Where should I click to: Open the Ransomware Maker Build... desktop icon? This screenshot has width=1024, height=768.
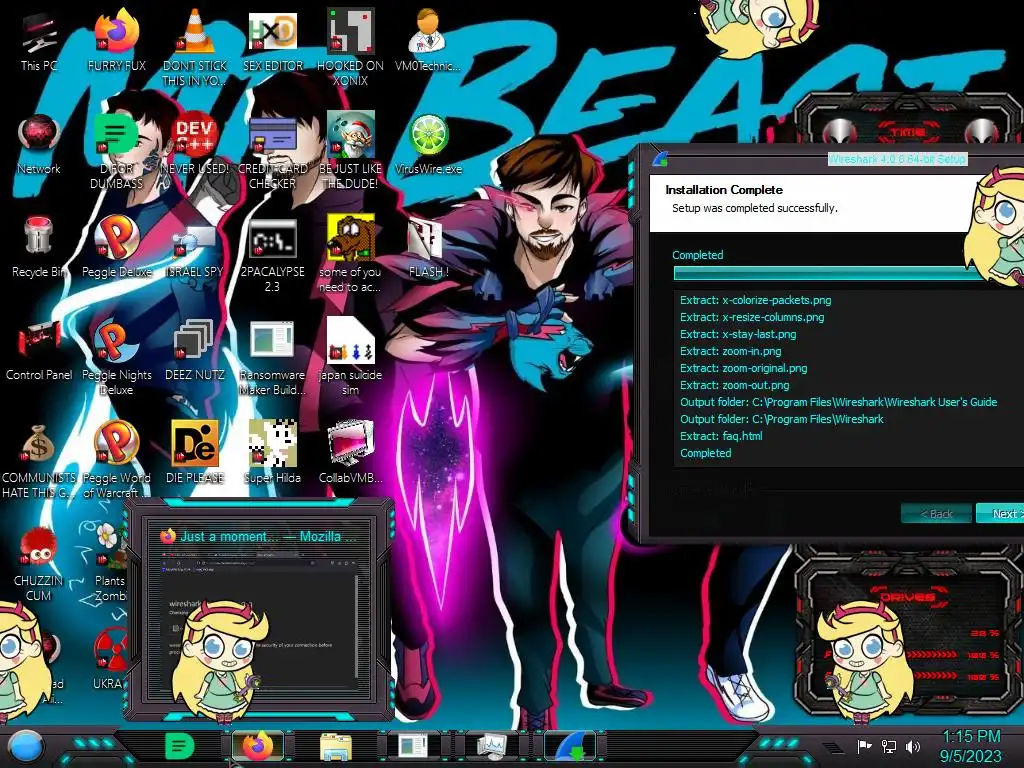point(272,357)
